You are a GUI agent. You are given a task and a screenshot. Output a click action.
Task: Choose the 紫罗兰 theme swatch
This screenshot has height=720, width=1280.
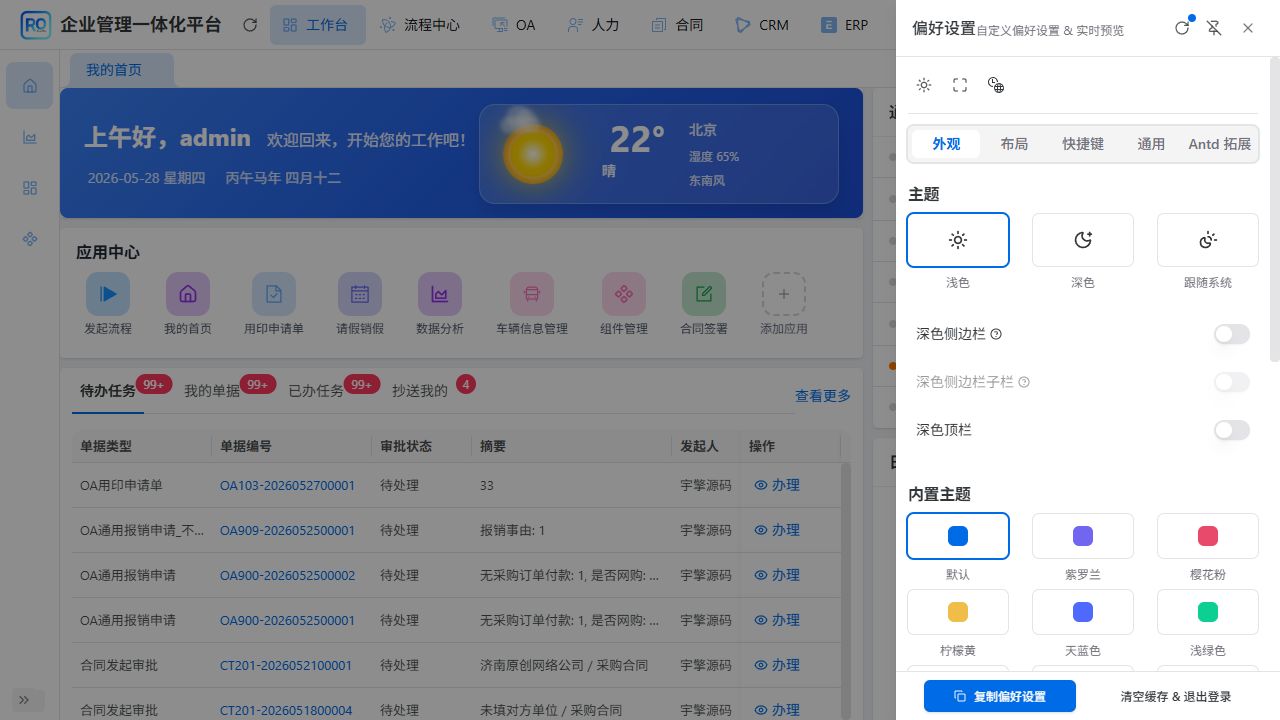click(x=1083, y=536)
